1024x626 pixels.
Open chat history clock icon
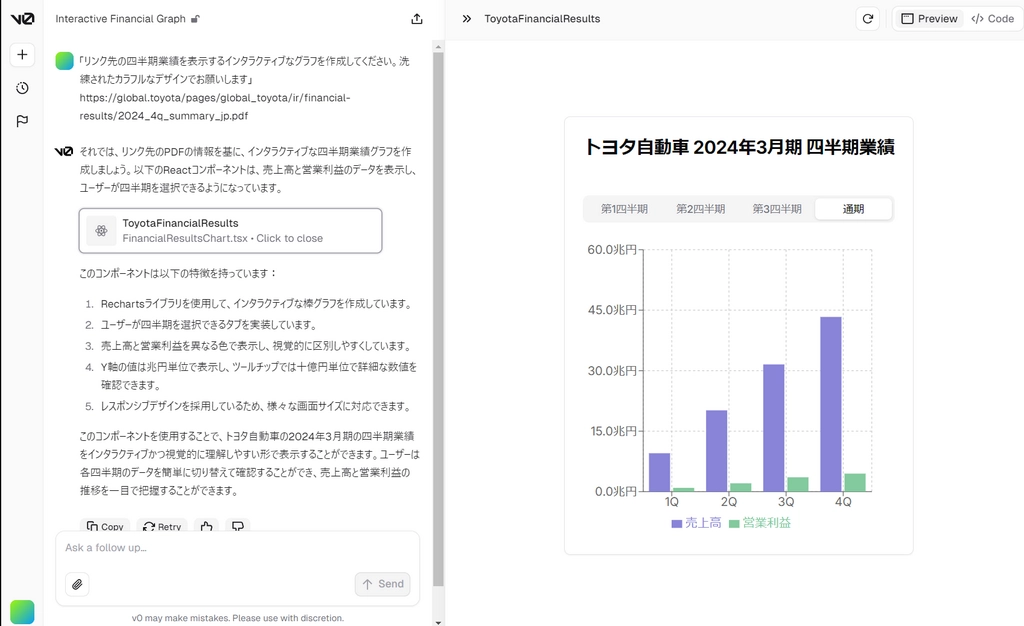point(22,88)
